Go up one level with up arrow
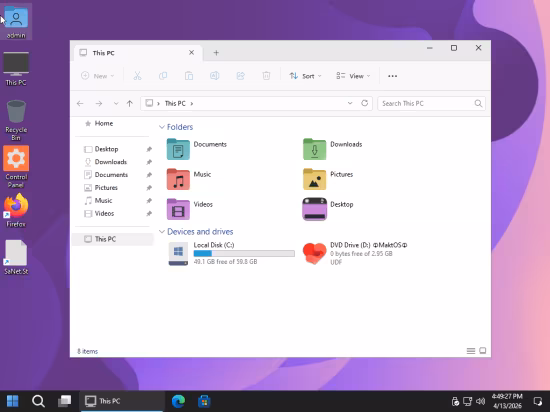550x412 pixels. 130,103
